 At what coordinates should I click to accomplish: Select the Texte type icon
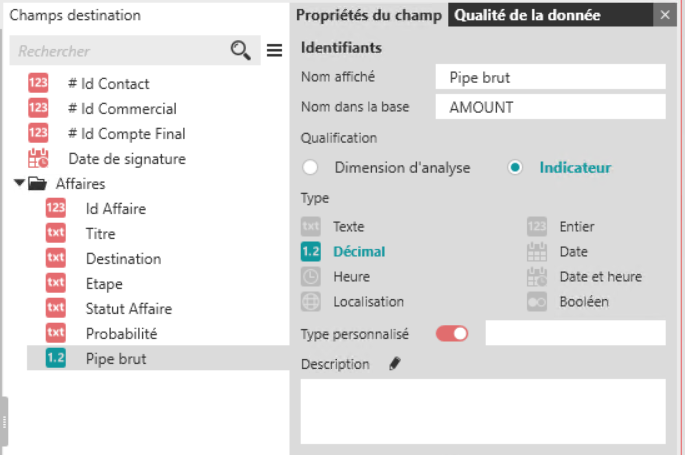click(x=311, y=227)
